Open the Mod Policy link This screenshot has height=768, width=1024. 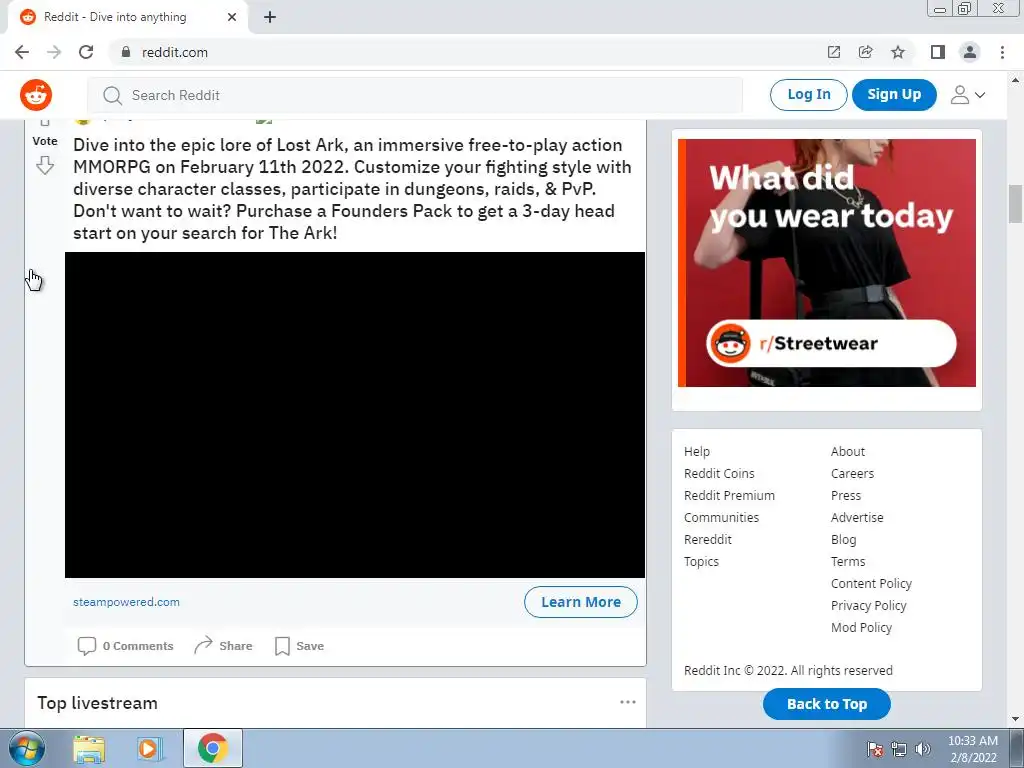tap(861, 628)
